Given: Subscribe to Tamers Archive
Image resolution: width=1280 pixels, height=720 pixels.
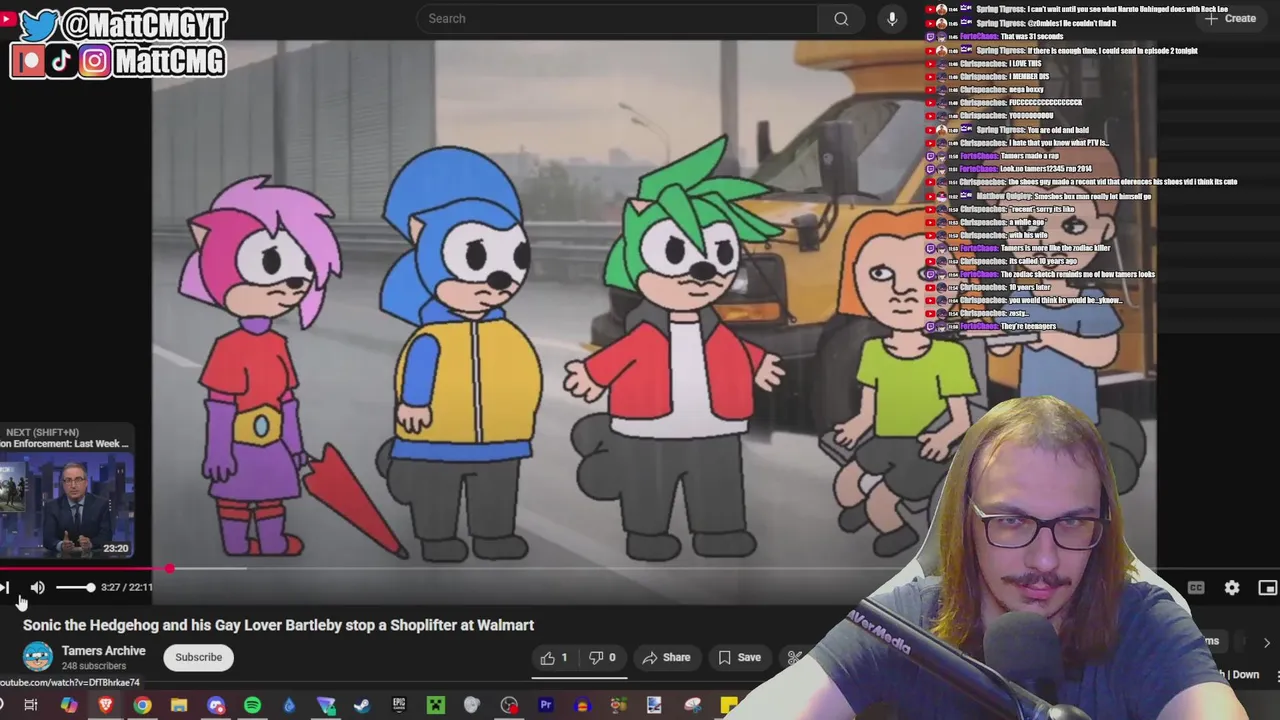Looking at the screenshot, I should (x=198, y=657).
